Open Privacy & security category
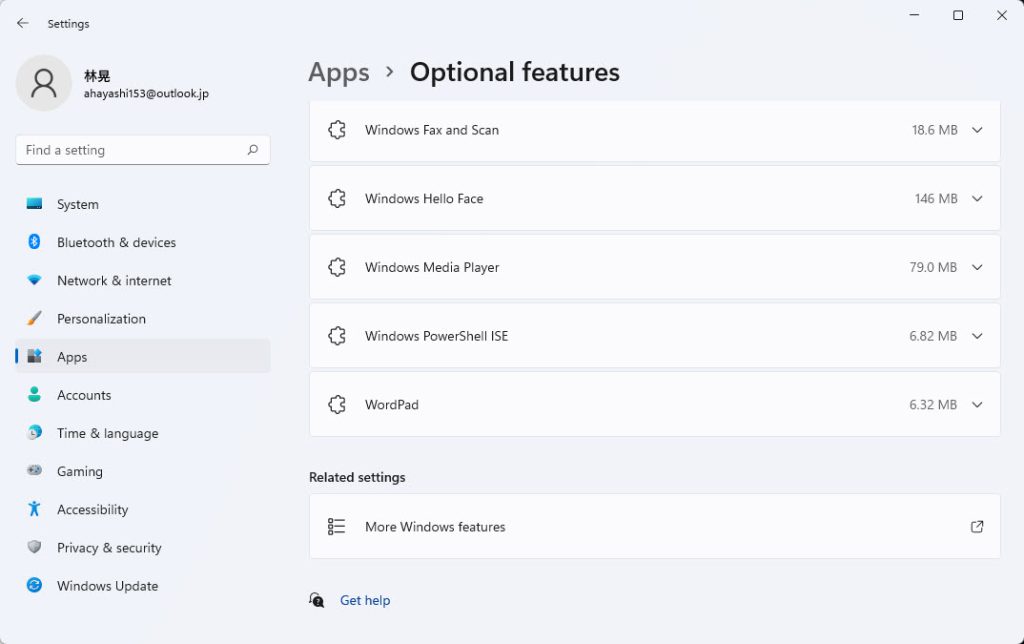This screenshot has width=1024, height=644. [142, 547]
